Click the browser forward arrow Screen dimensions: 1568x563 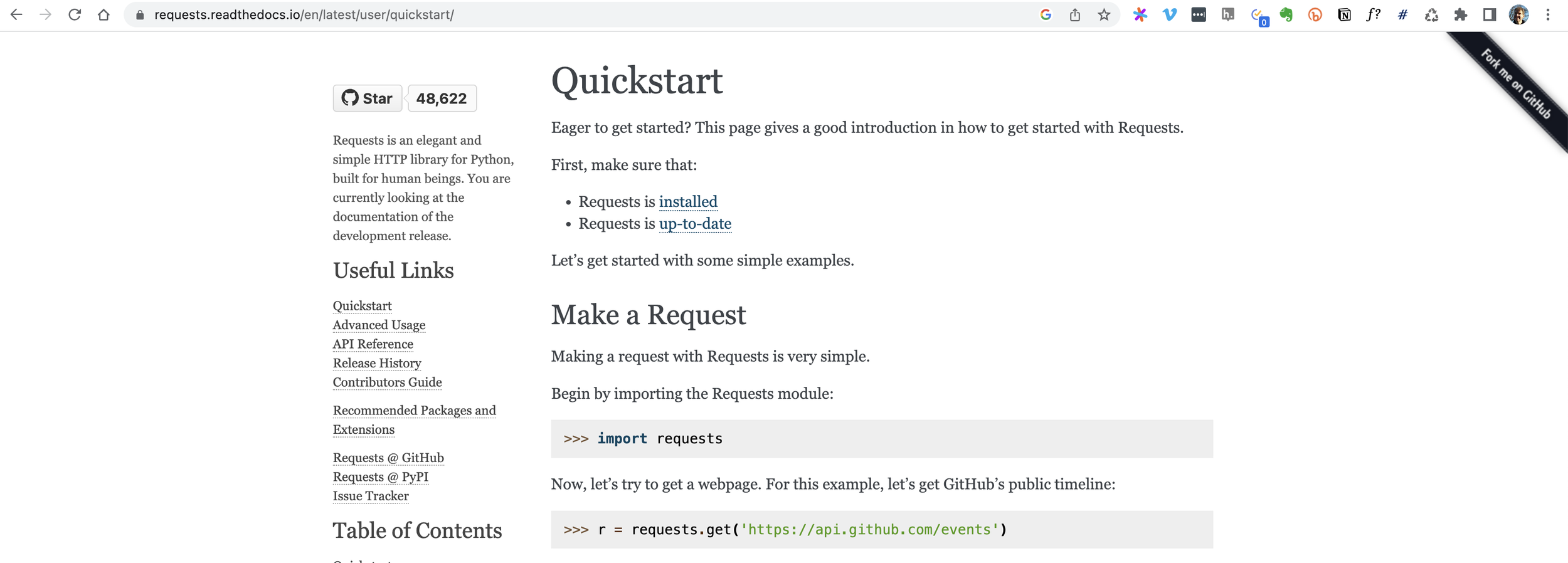[45, 14]
